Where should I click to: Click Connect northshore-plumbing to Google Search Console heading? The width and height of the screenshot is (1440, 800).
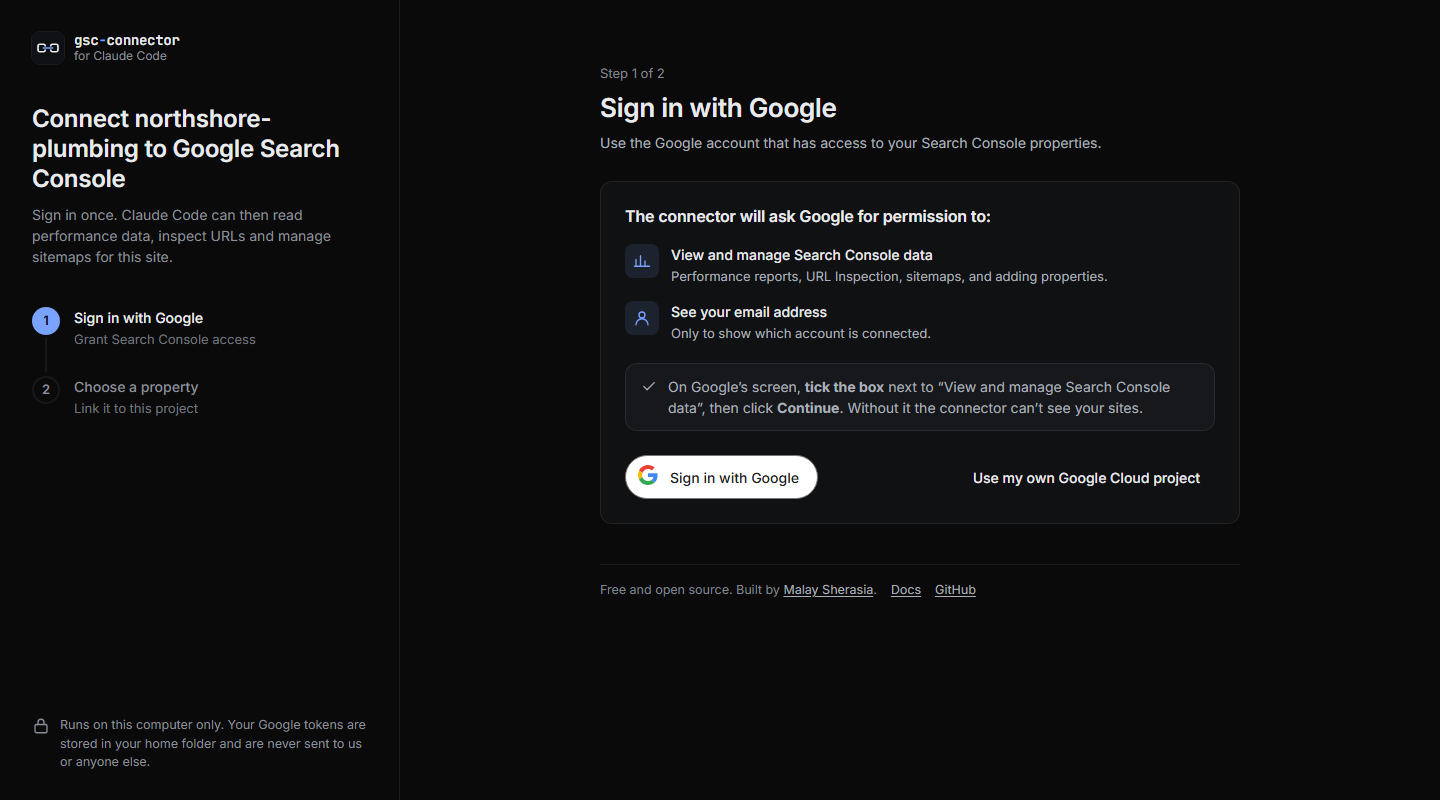[x=186, y=148]
